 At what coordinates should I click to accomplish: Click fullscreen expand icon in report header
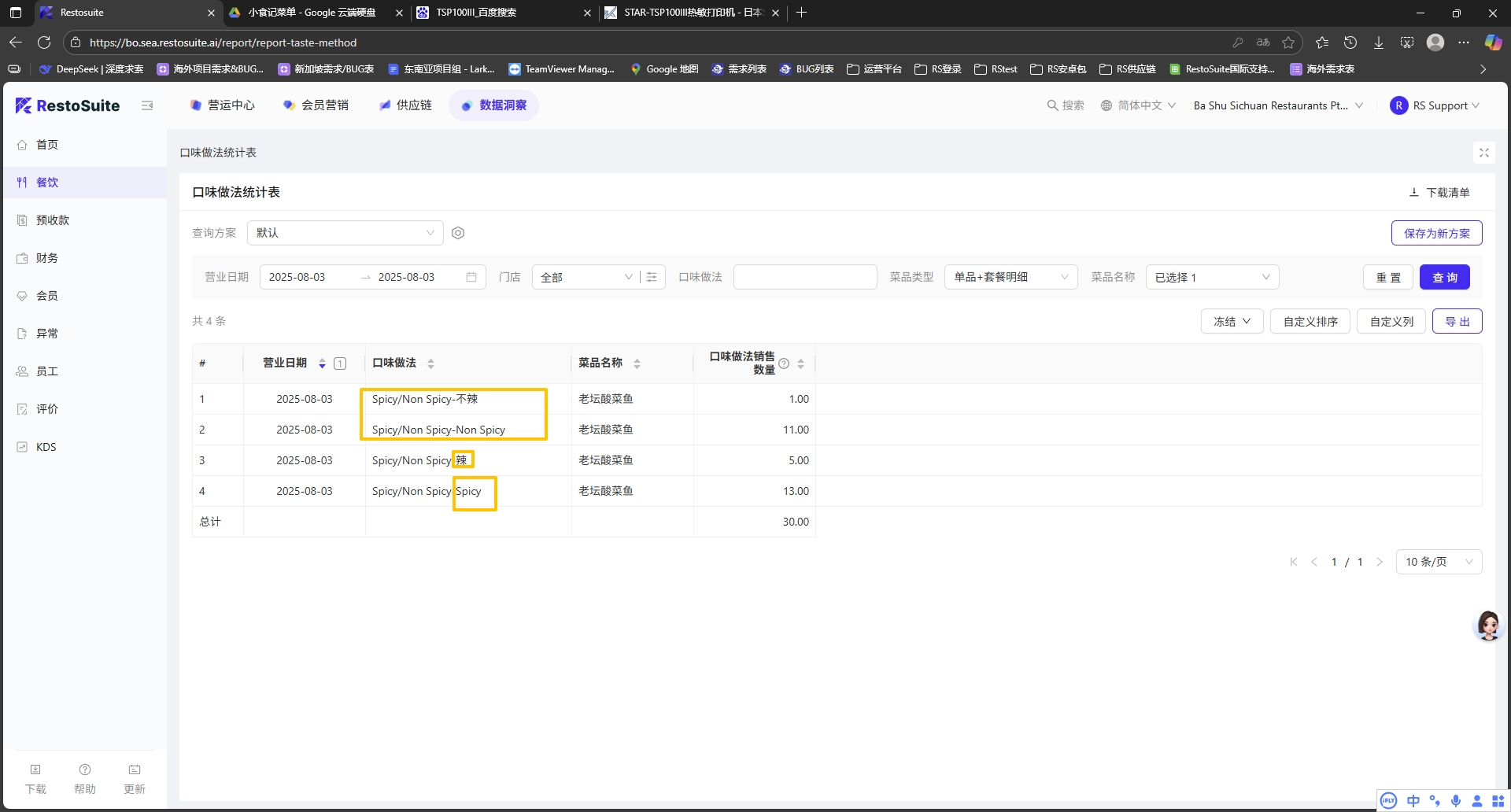coord(1483,153)
